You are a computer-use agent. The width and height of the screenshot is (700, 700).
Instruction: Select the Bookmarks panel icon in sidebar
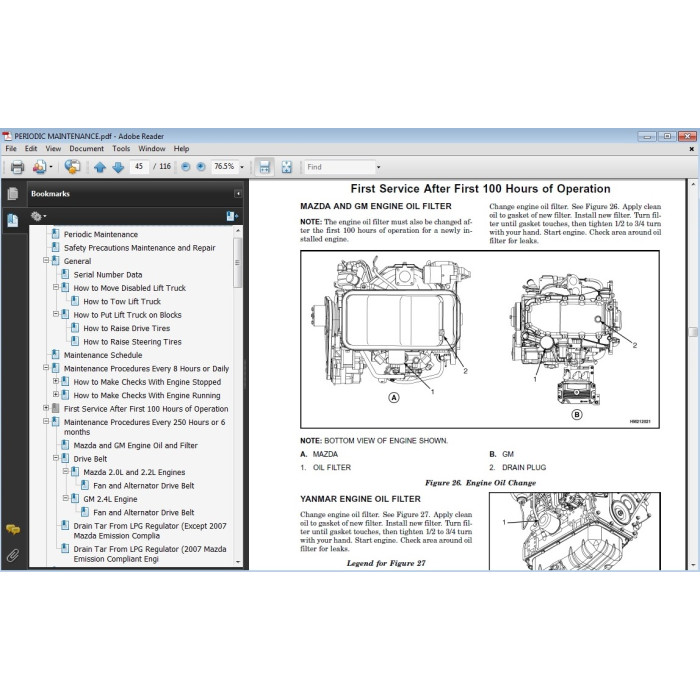12,220
